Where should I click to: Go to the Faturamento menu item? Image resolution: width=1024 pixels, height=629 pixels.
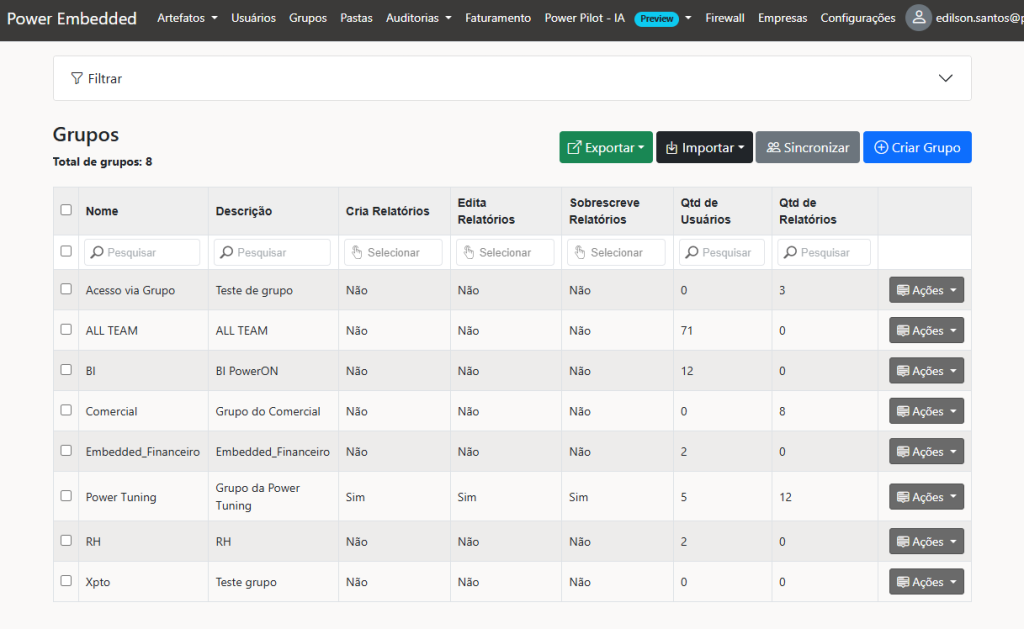tap(498, 18)
